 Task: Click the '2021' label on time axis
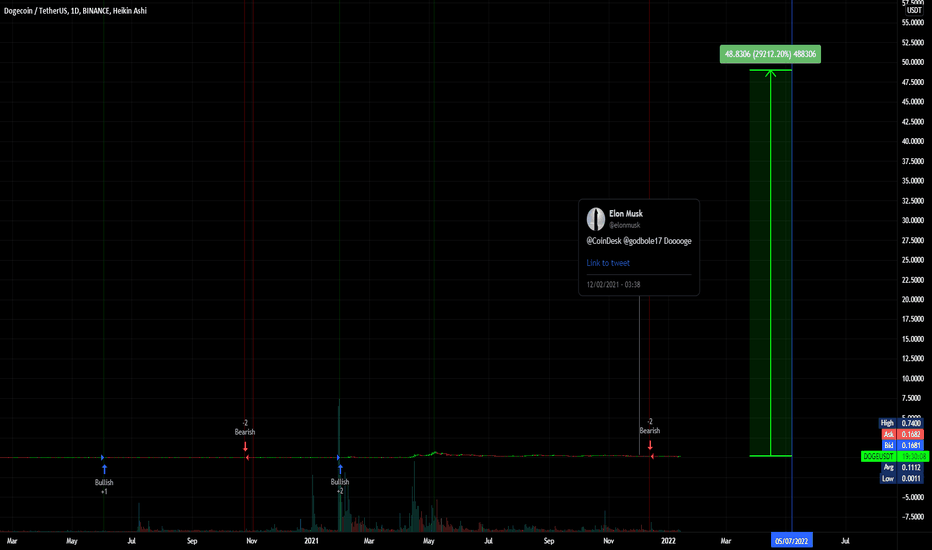(311, 541)
